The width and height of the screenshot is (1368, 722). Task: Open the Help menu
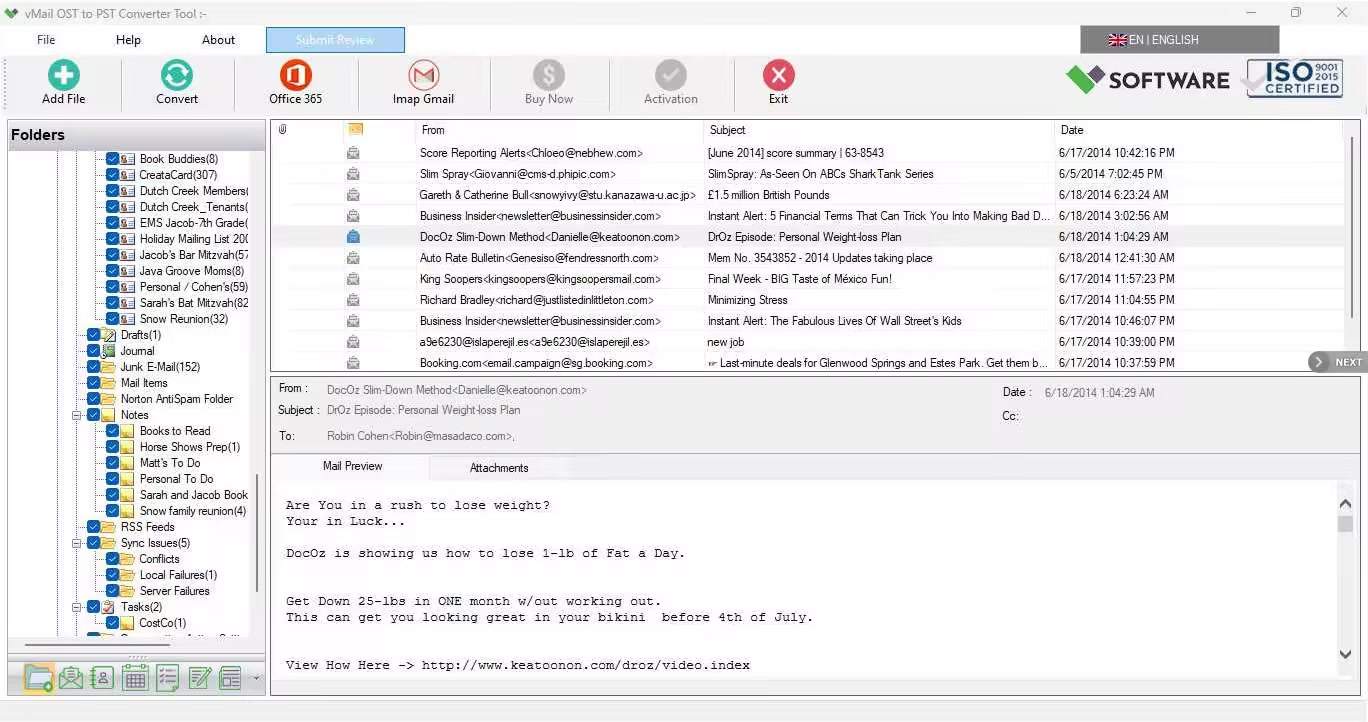pos(128,40)
